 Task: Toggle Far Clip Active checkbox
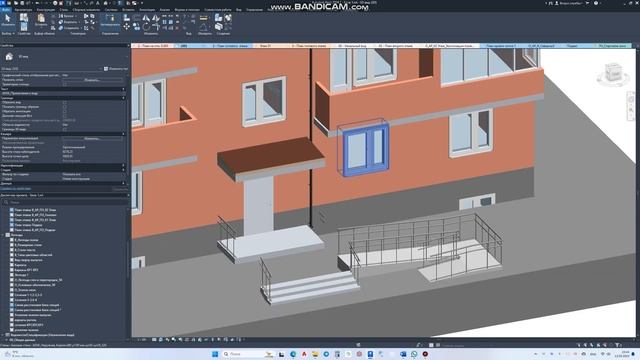point(64,116)
